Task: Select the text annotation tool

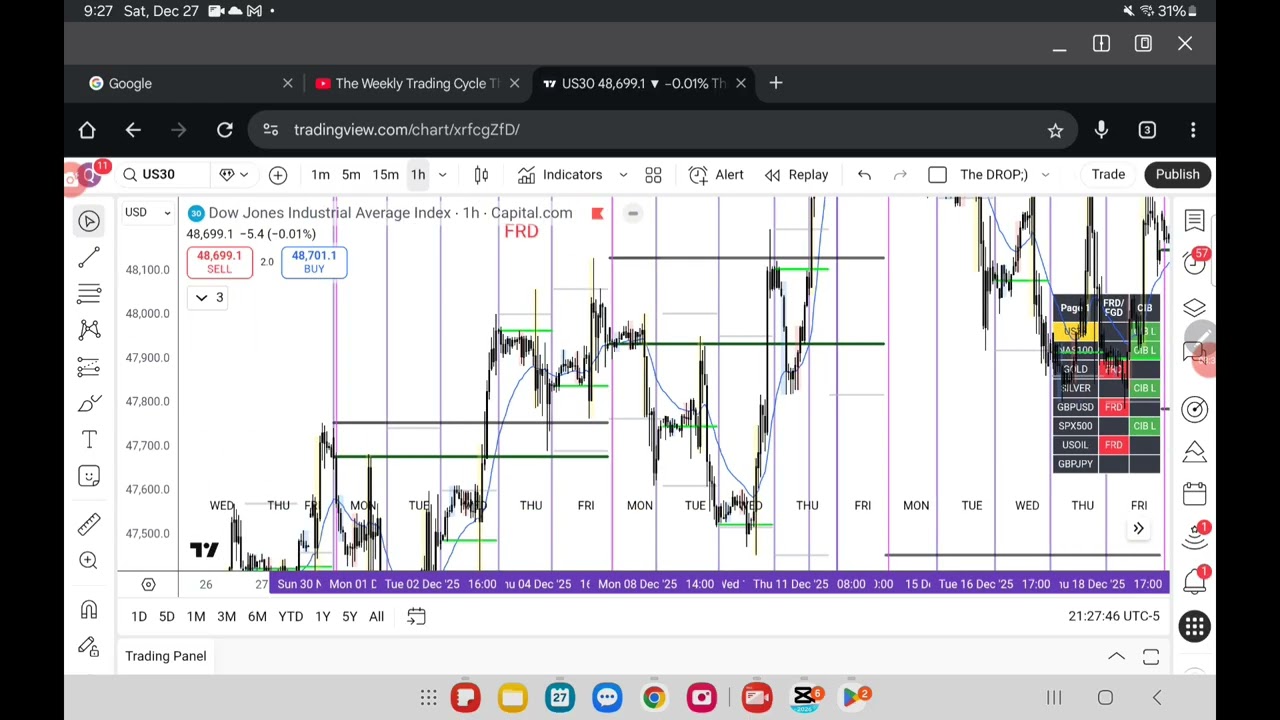Action: coord(89,439)
